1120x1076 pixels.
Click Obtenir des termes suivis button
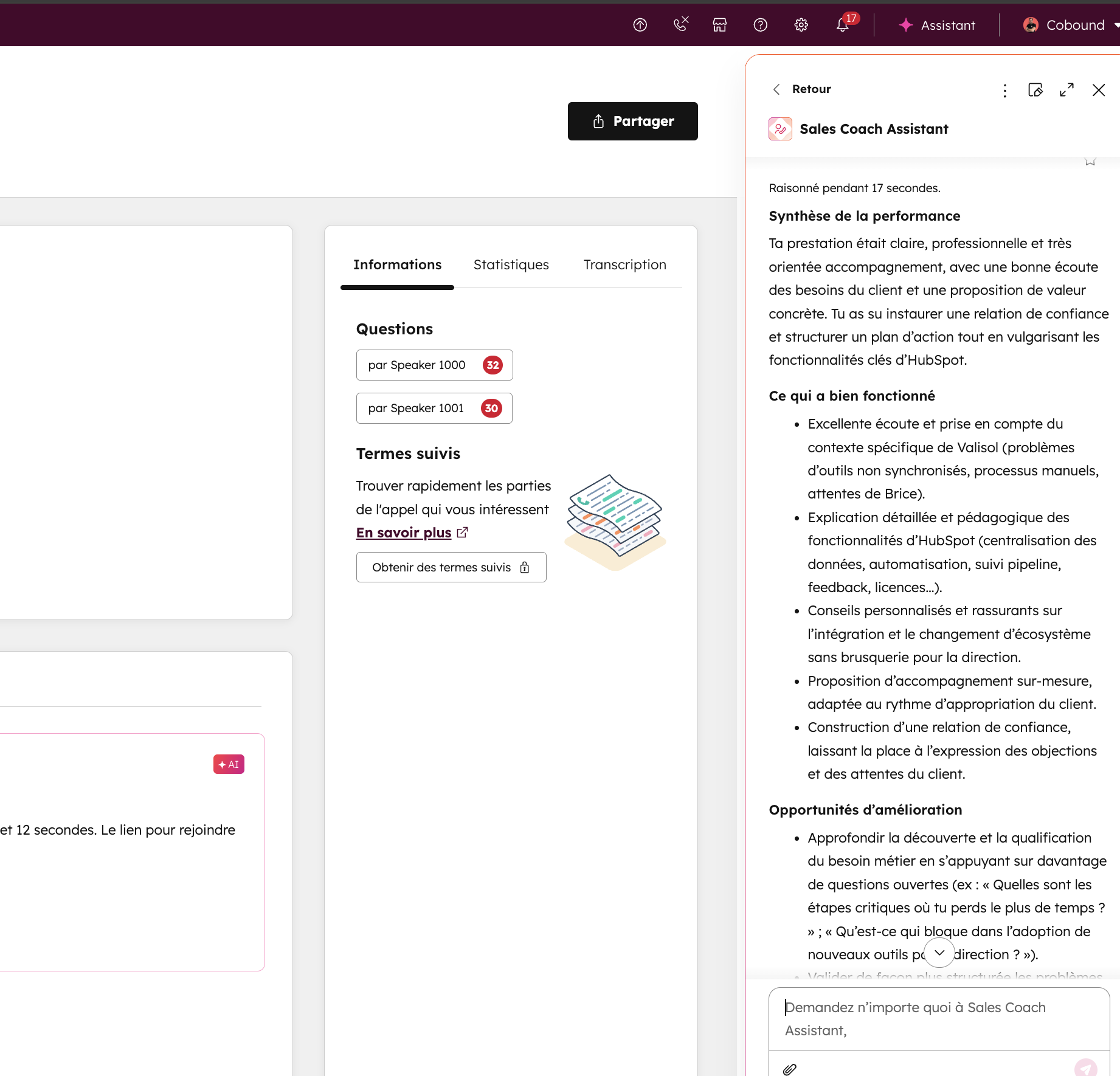(x=451, y=567)
